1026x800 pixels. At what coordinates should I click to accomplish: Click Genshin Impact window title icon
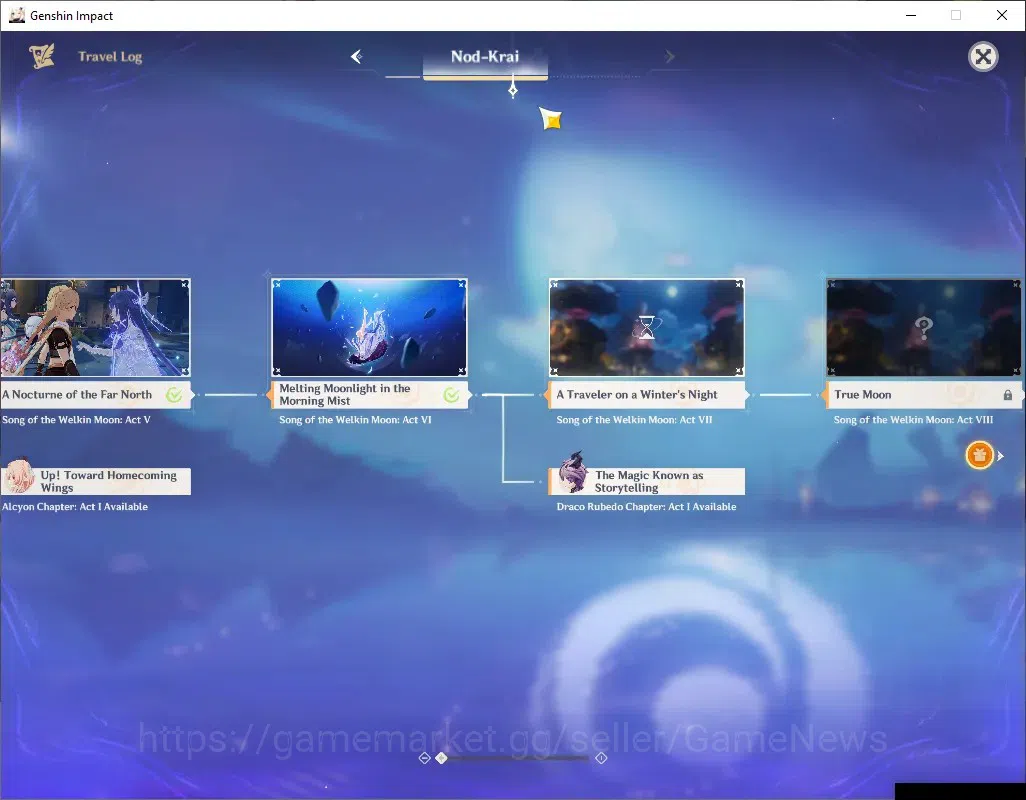click(16, 15)
